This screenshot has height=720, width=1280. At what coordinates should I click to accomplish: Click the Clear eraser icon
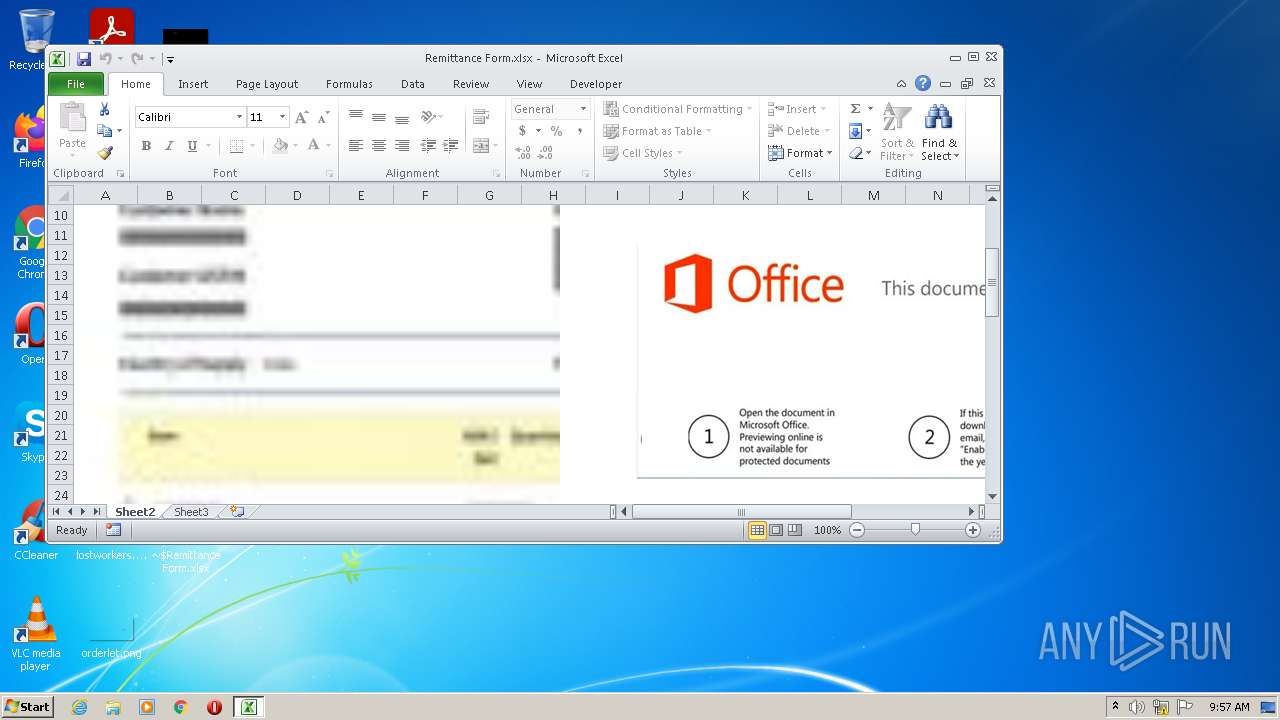855,153
